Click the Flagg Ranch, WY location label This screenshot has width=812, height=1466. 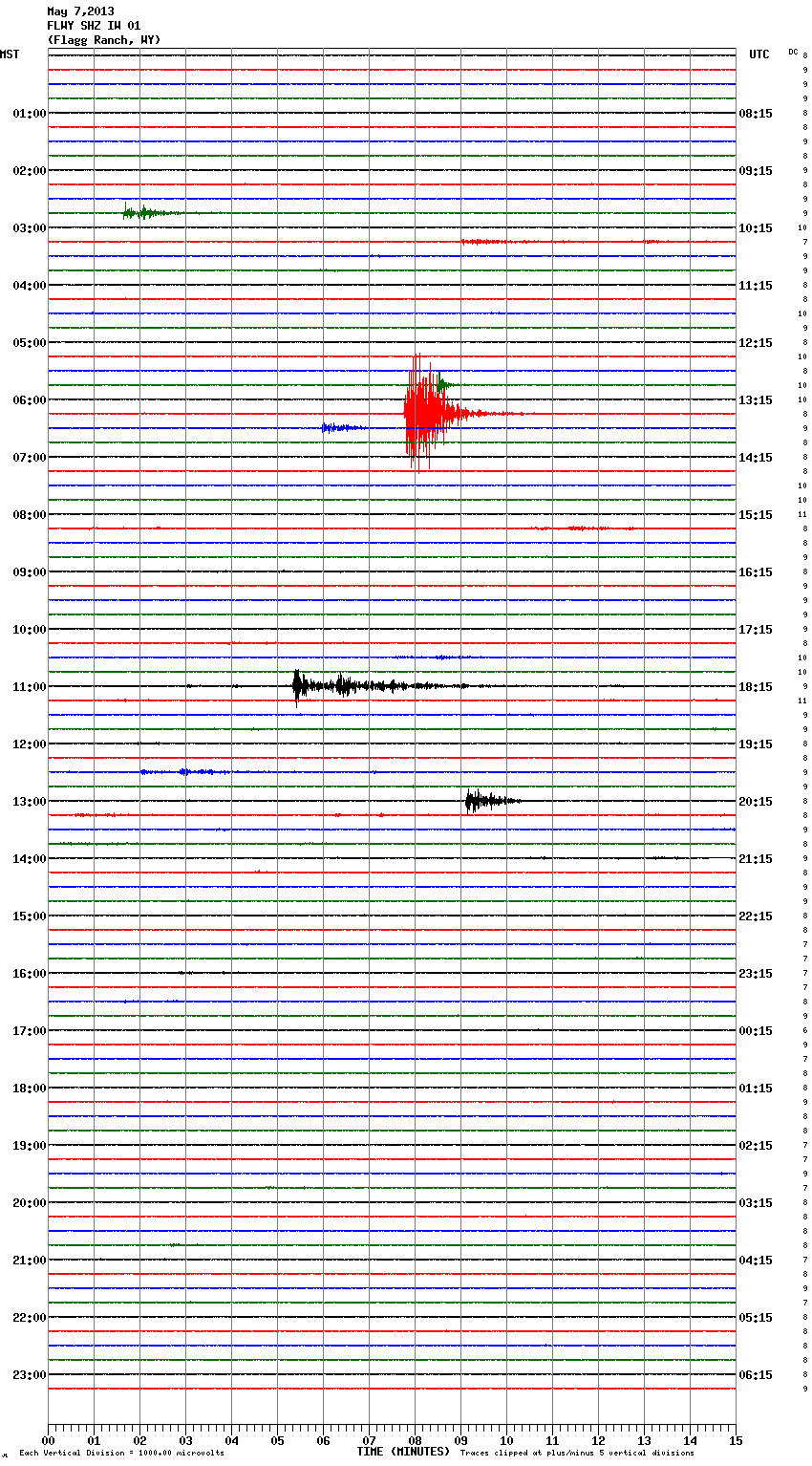(104, 40)
